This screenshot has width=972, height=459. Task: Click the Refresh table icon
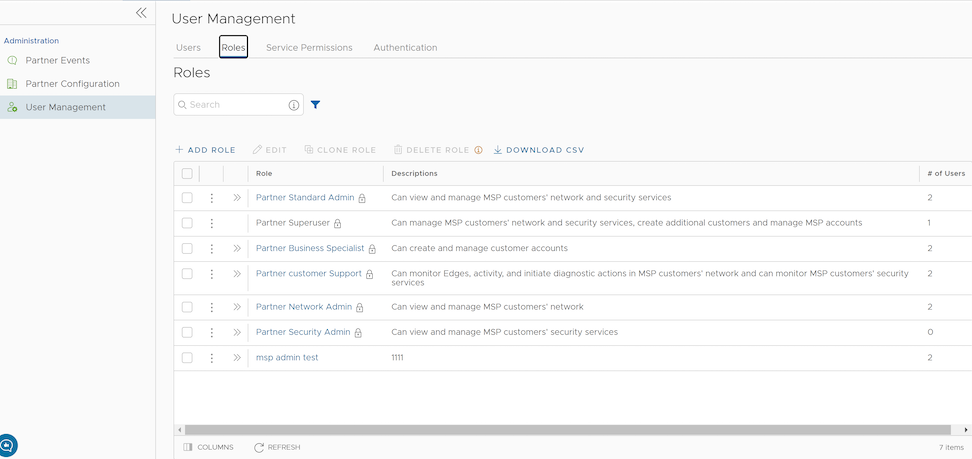point(259,447)
